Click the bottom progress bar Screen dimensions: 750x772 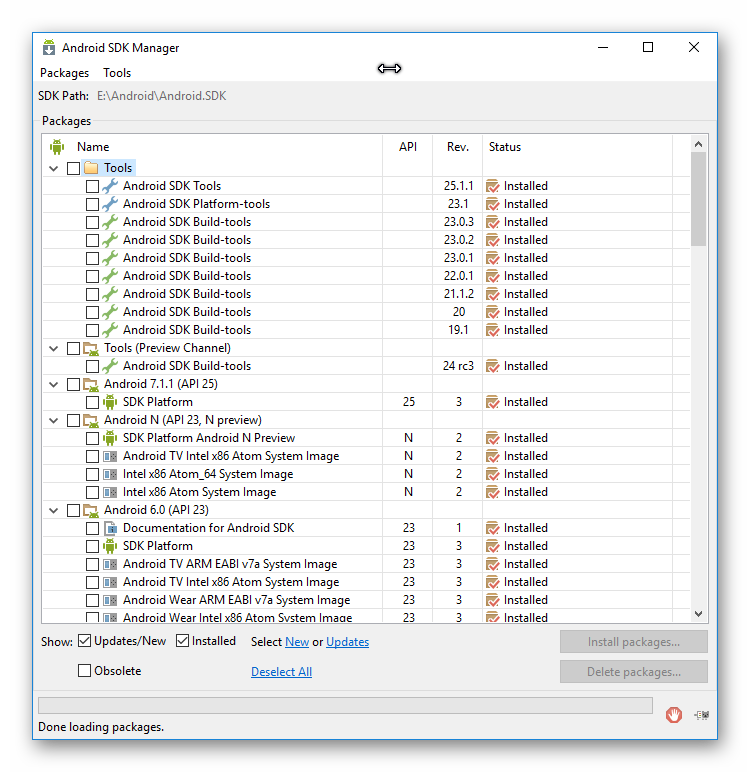click(x=345, y=705)
